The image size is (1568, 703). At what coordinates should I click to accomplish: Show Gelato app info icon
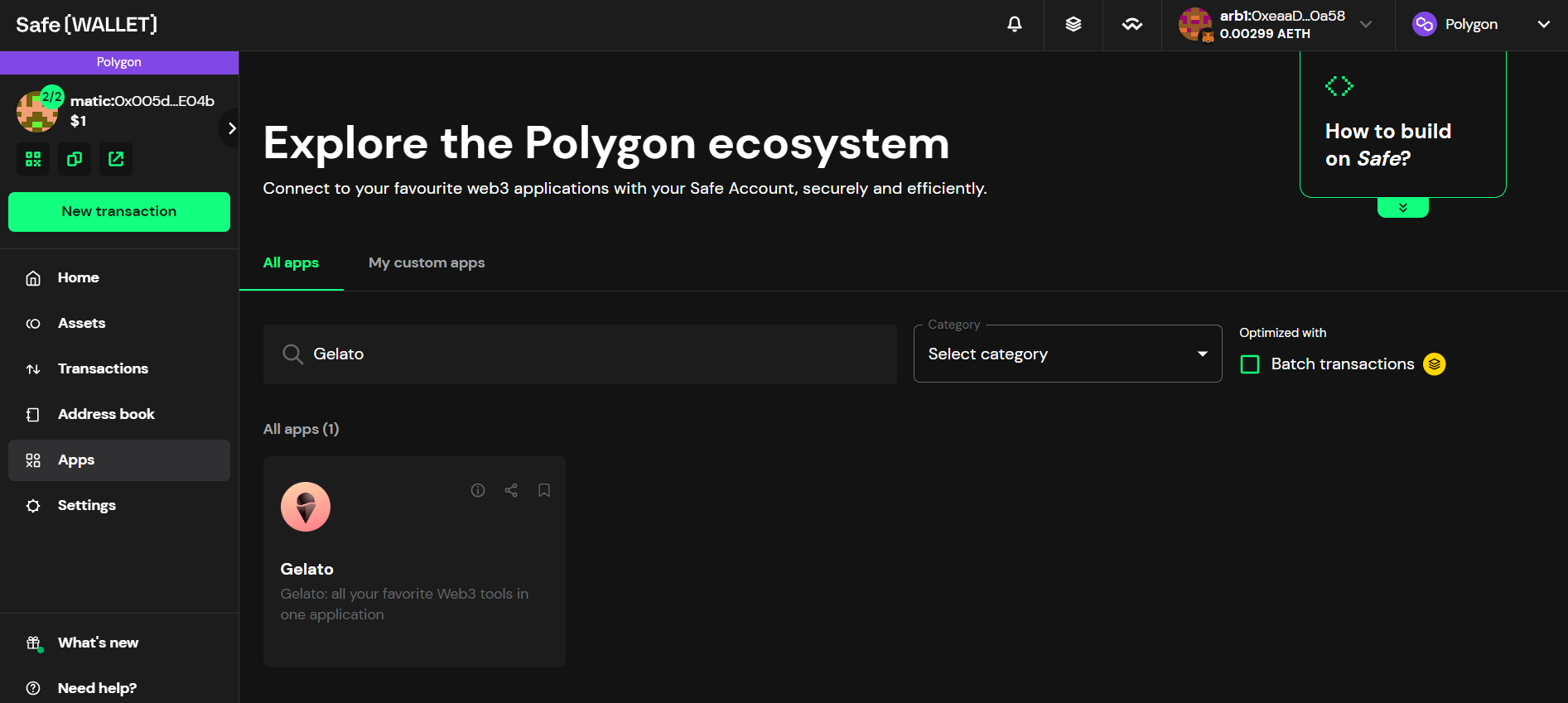[478, 491]
